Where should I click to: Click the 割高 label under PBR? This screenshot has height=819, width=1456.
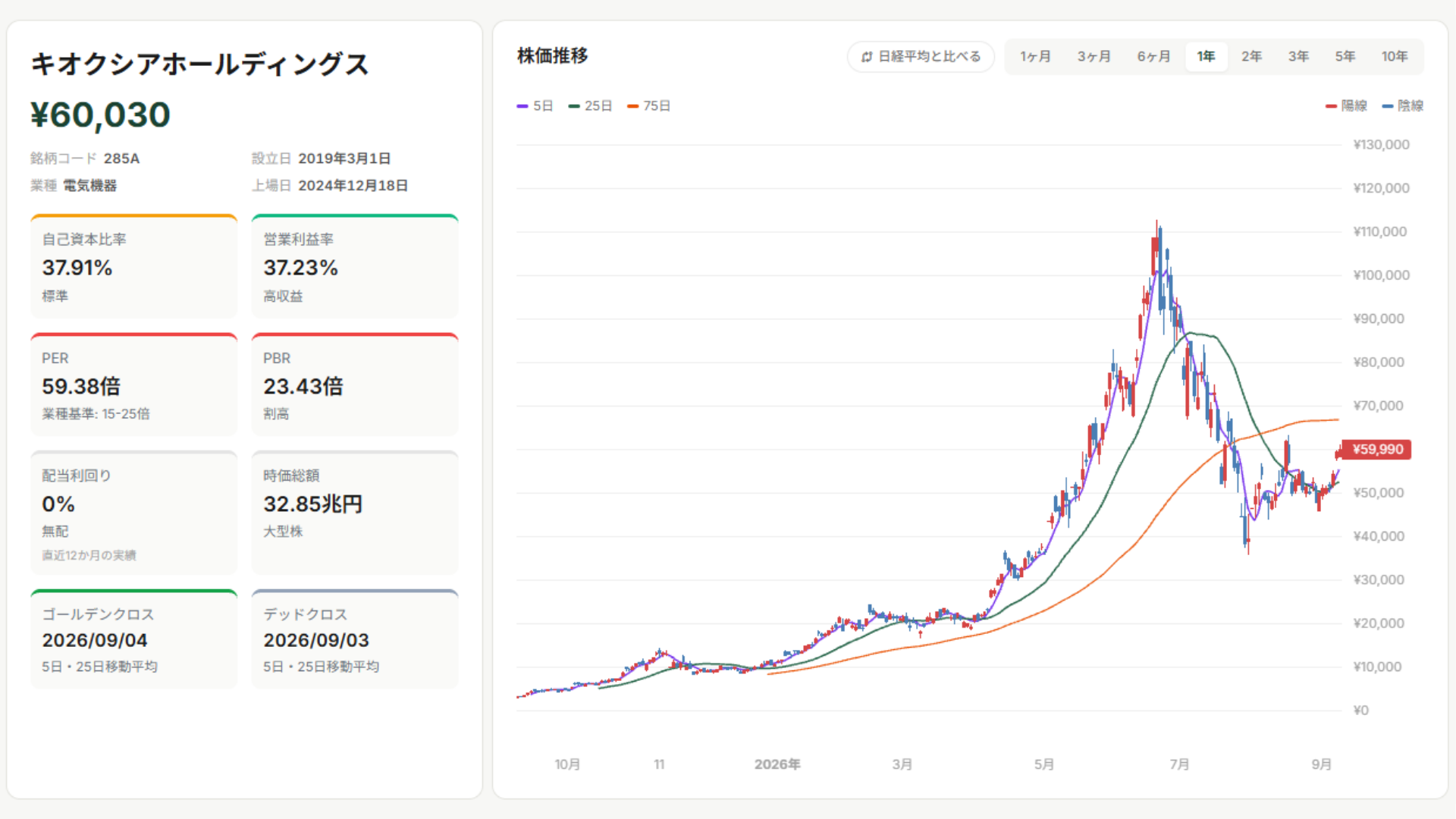point(276,414)
